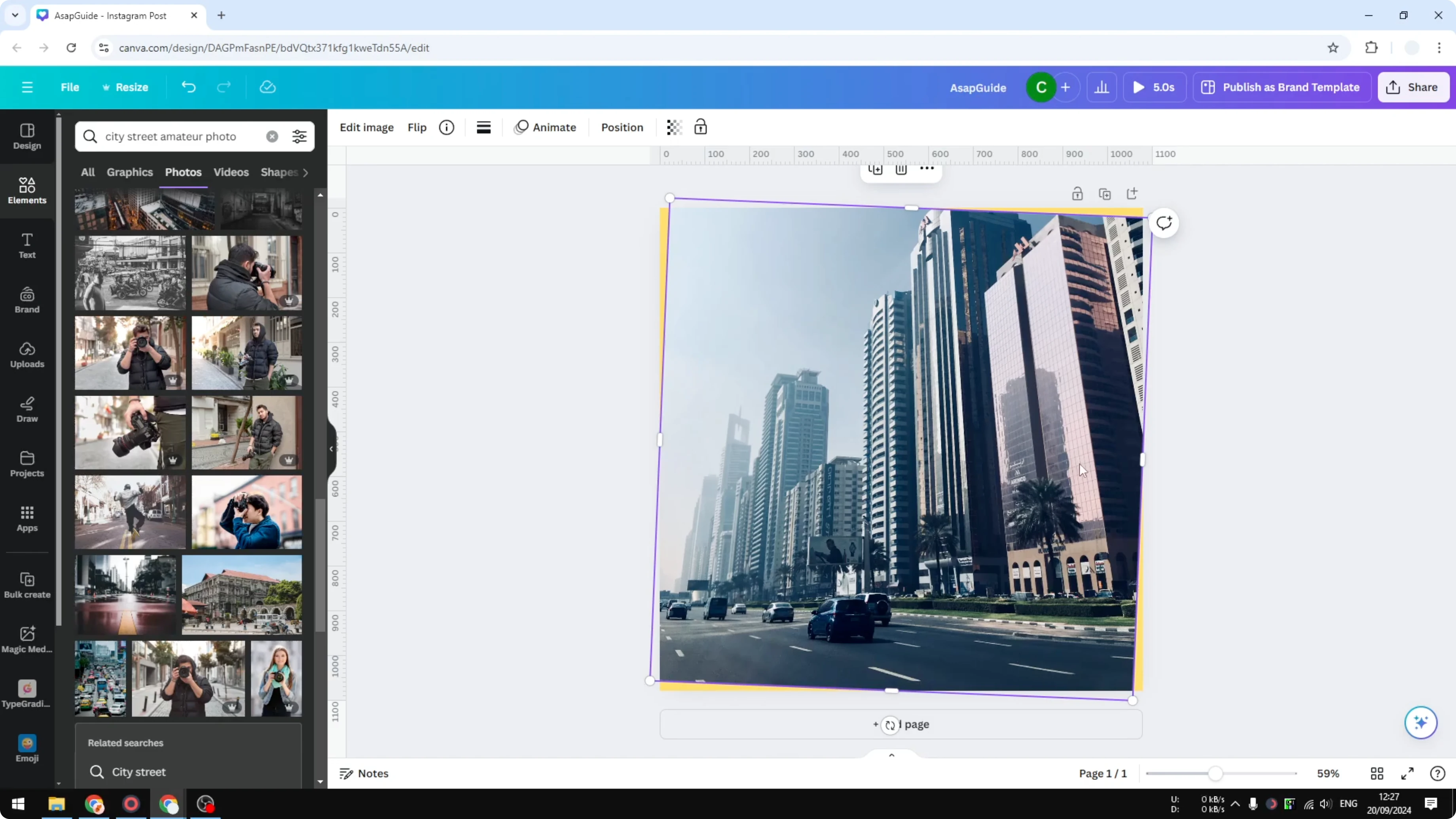
Task: Open search filters icon
Action: coord(299,136)
